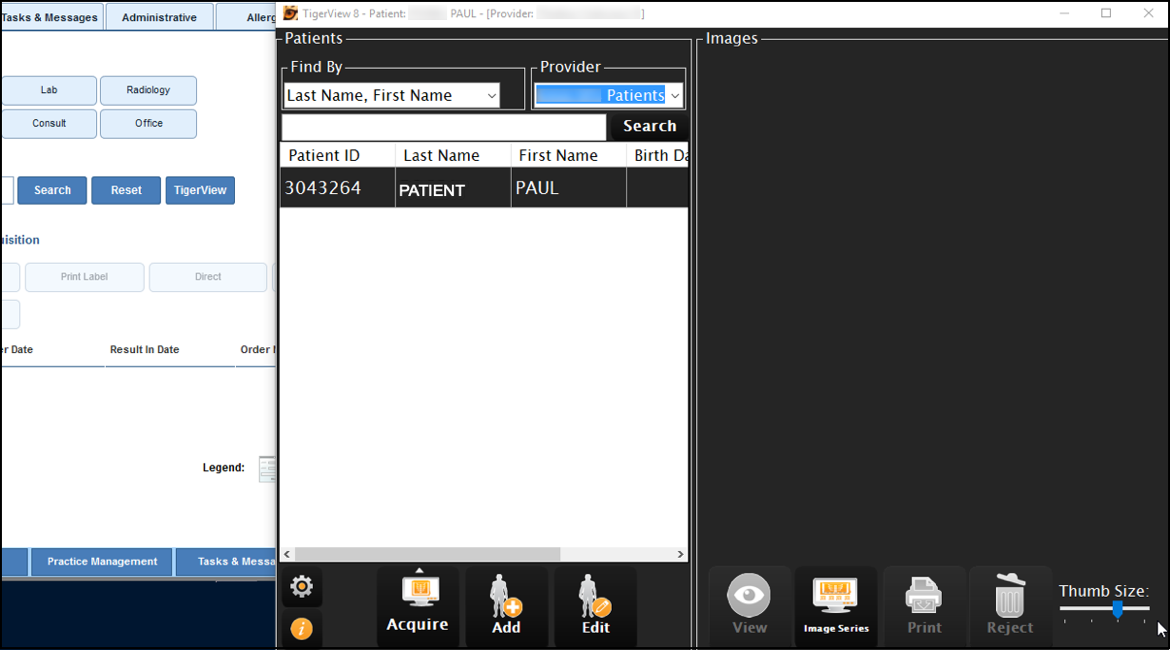Minimize the TigerView window
The image size is (1170, 650).
[x=1064, y=13]
